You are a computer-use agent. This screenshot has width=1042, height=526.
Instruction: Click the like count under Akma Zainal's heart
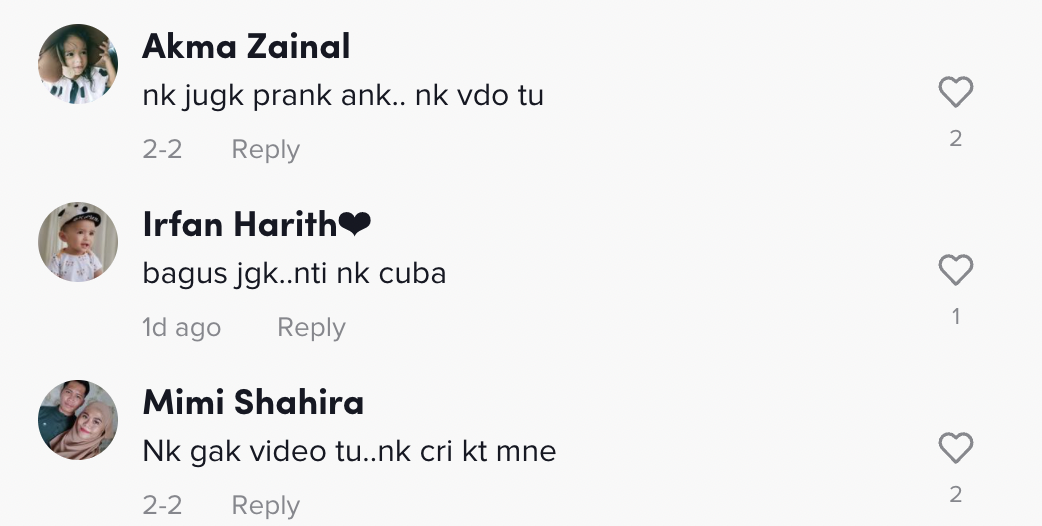956,138
